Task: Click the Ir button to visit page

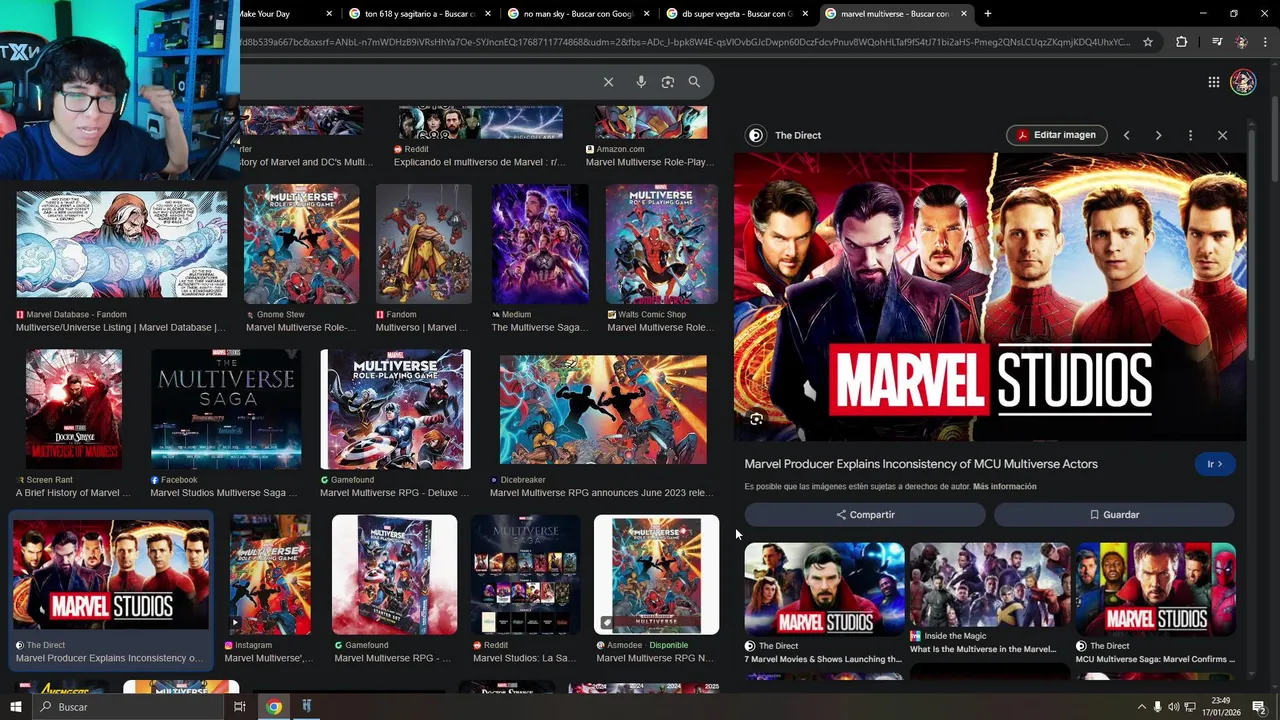Action: point(1215,464)
